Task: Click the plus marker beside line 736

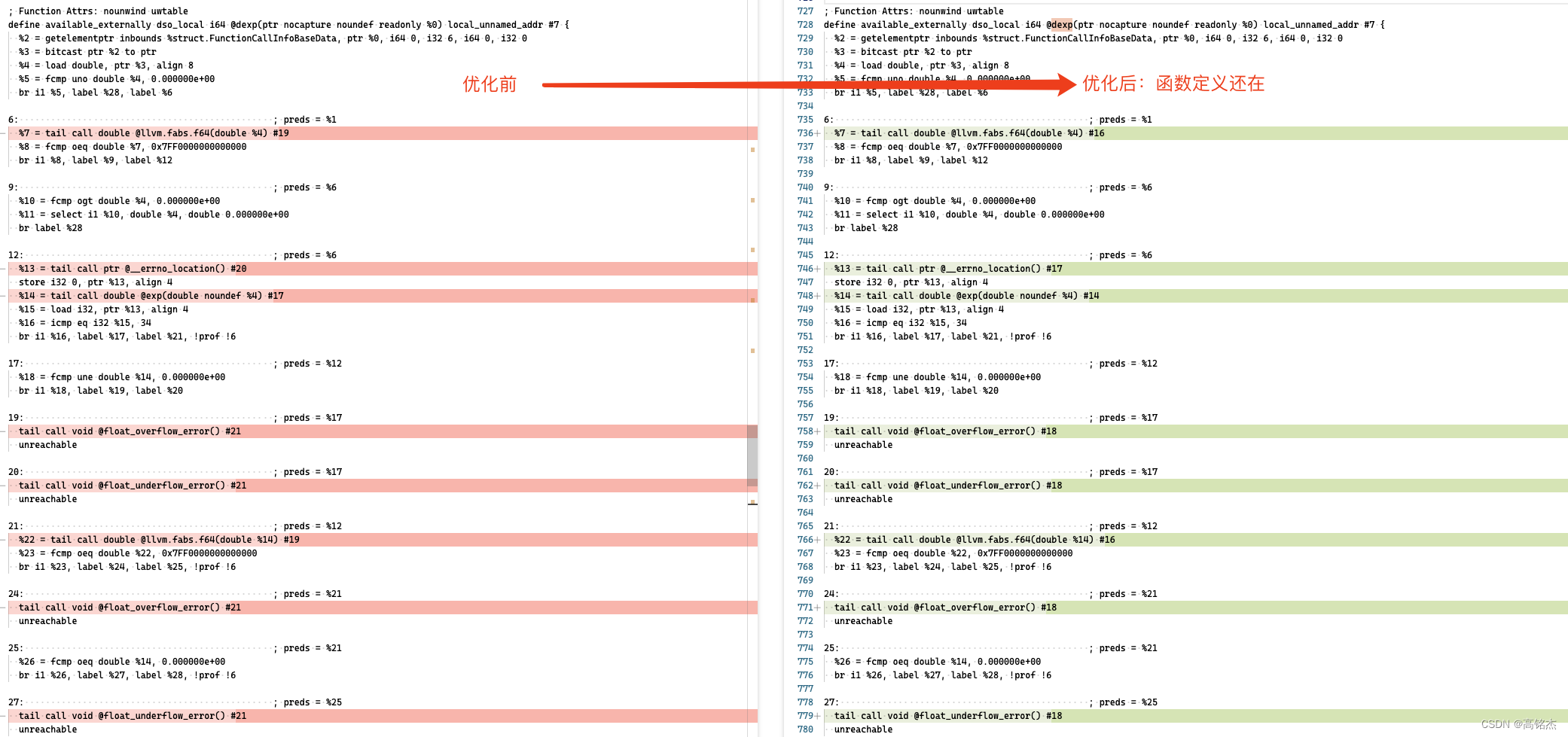Action: pos(818,133)
